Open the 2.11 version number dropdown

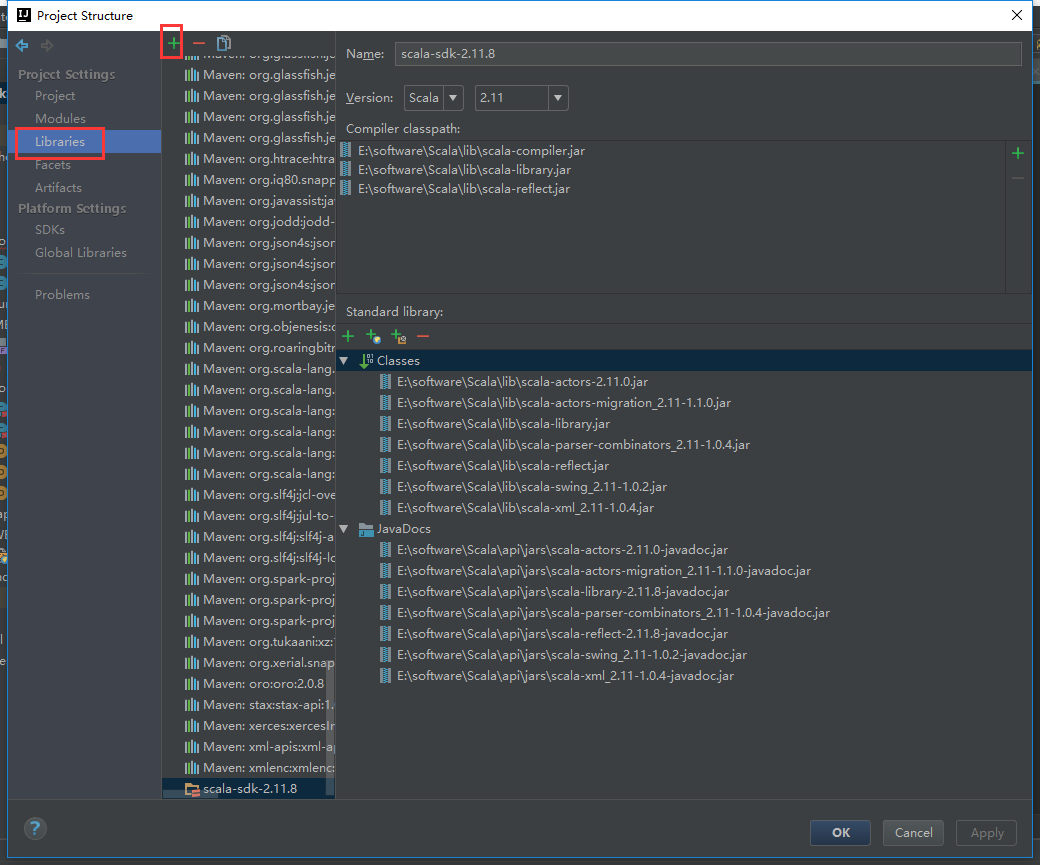tap(558, 98)
